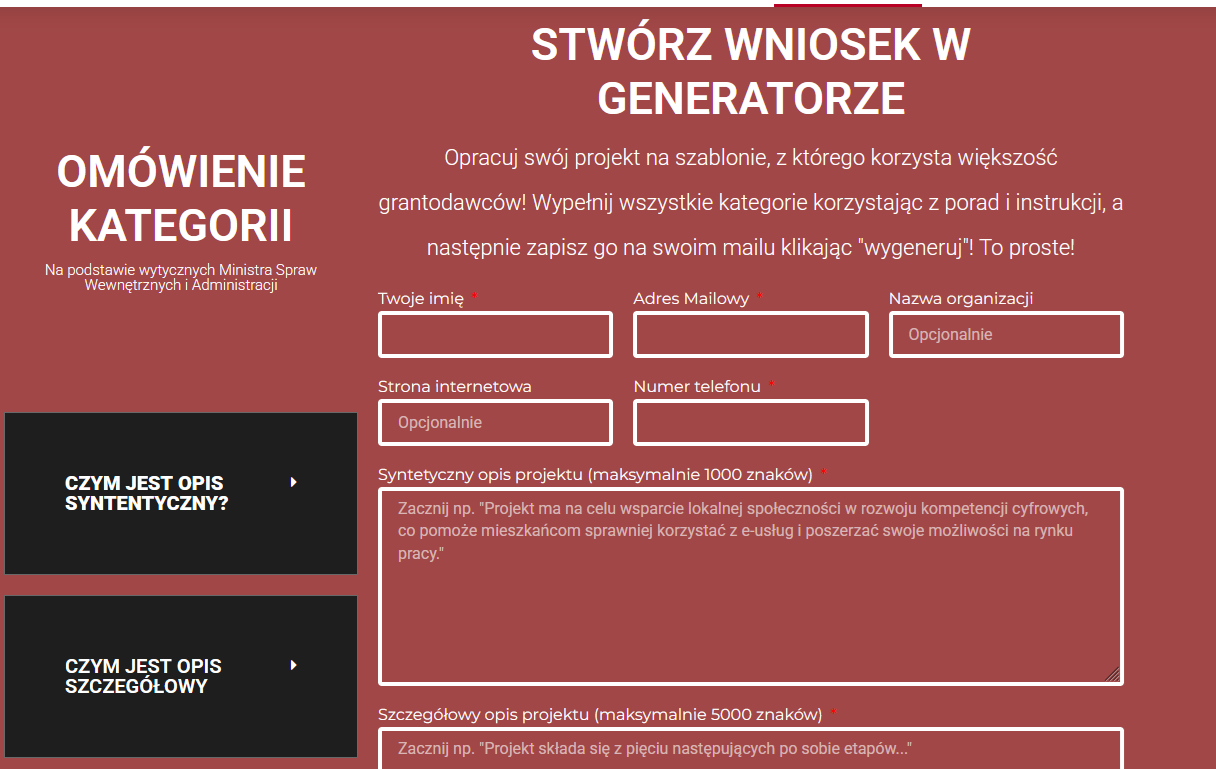Click the 'Adres Mailowy' field label
1216x769 pixels.
[690, 298]
